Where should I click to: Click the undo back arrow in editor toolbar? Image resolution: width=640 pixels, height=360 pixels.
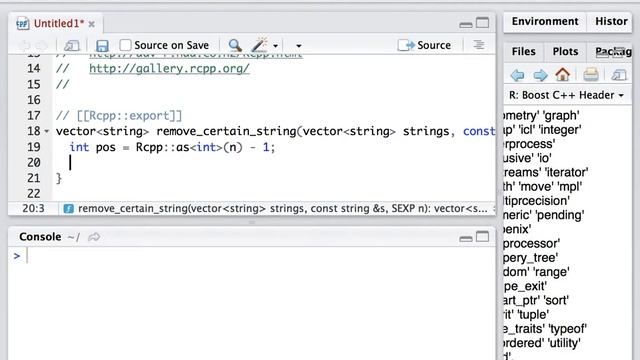coord(24,45)
